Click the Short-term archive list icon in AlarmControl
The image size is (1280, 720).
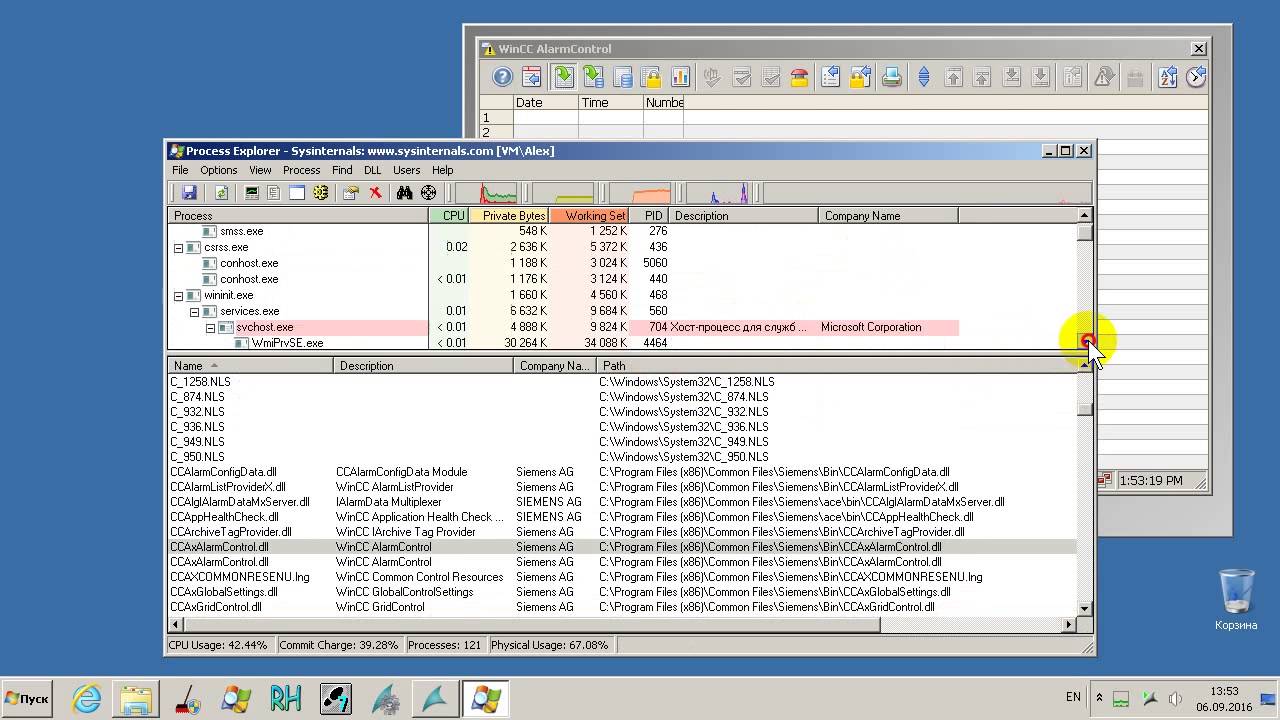click(593, 77)
